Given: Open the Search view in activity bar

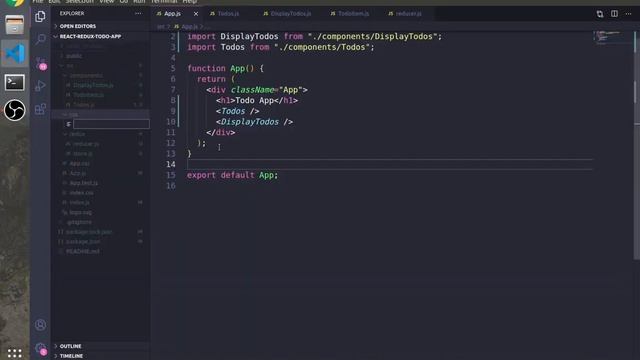Looking at the screenshot, I should point(40,39).
